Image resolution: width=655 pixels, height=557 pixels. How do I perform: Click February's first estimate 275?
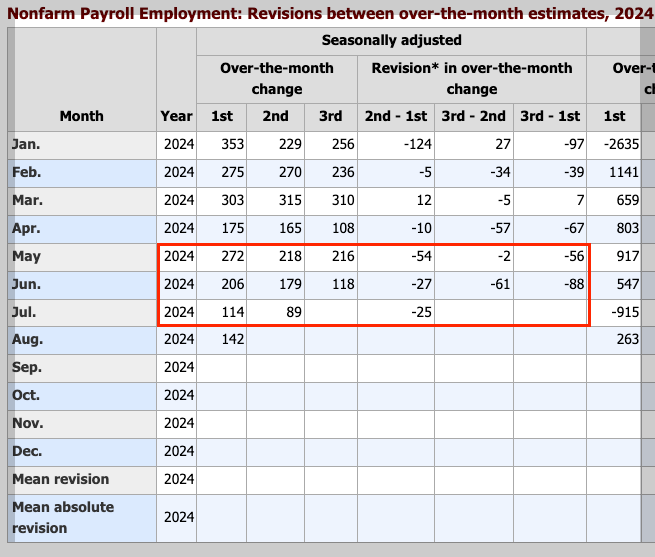(233, 172)
